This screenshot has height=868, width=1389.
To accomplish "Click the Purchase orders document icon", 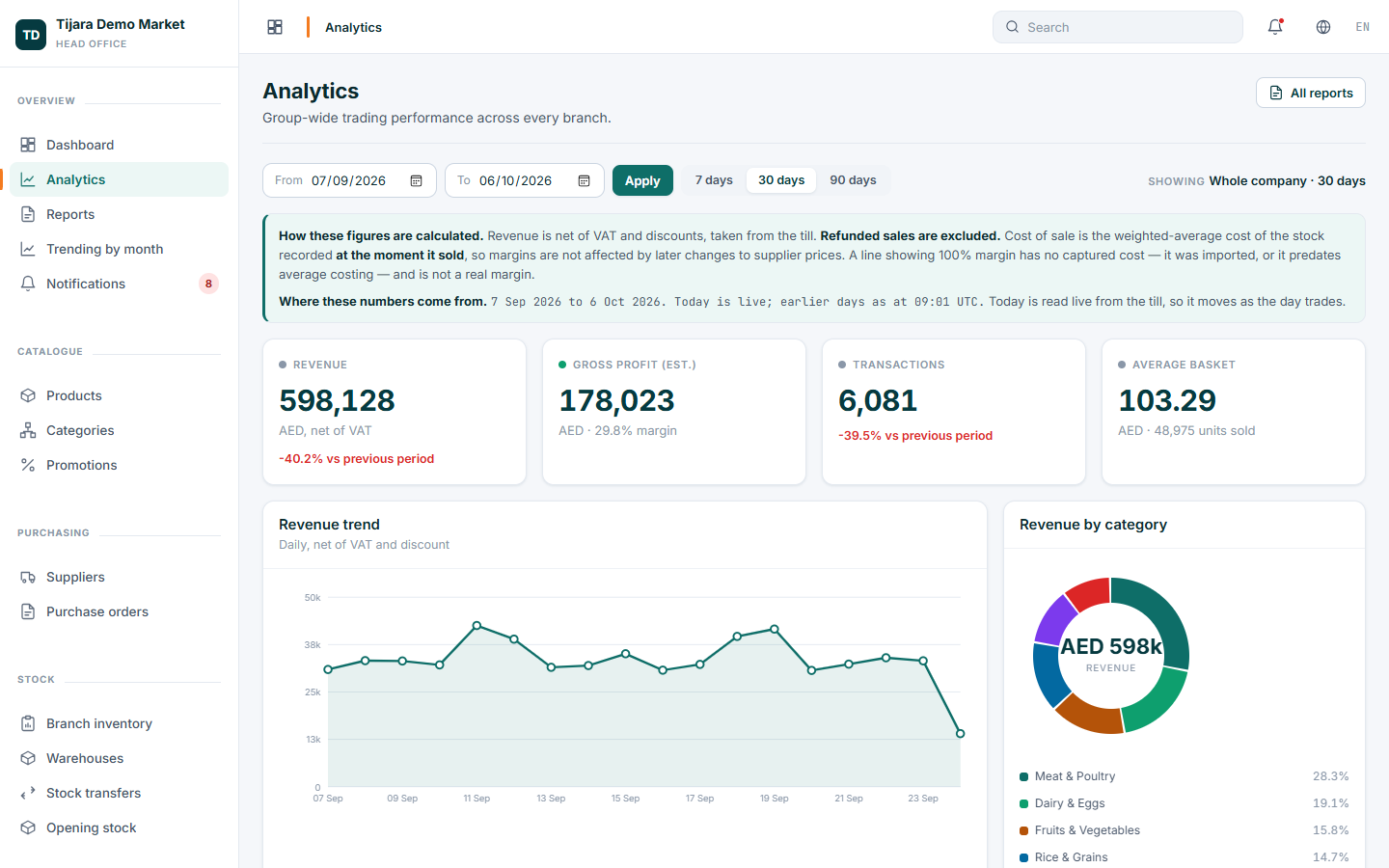I will 28,611.
